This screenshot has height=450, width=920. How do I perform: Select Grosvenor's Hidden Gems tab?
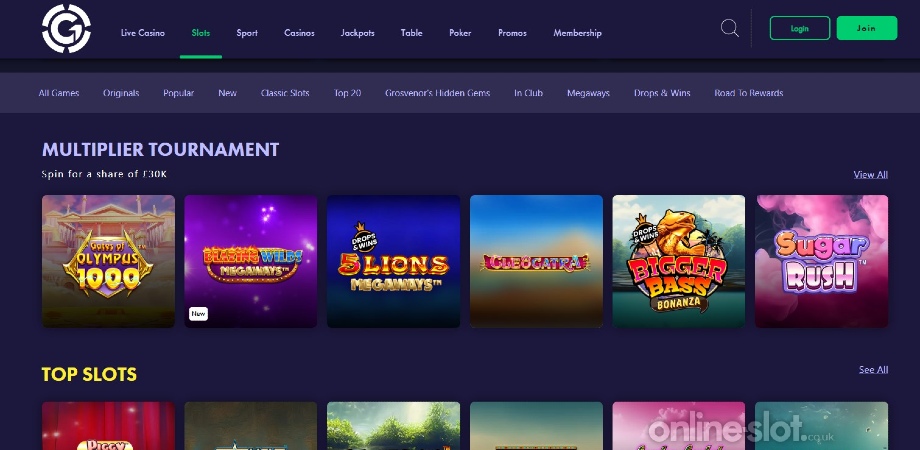pyautogui.click(x=438, y=93)
